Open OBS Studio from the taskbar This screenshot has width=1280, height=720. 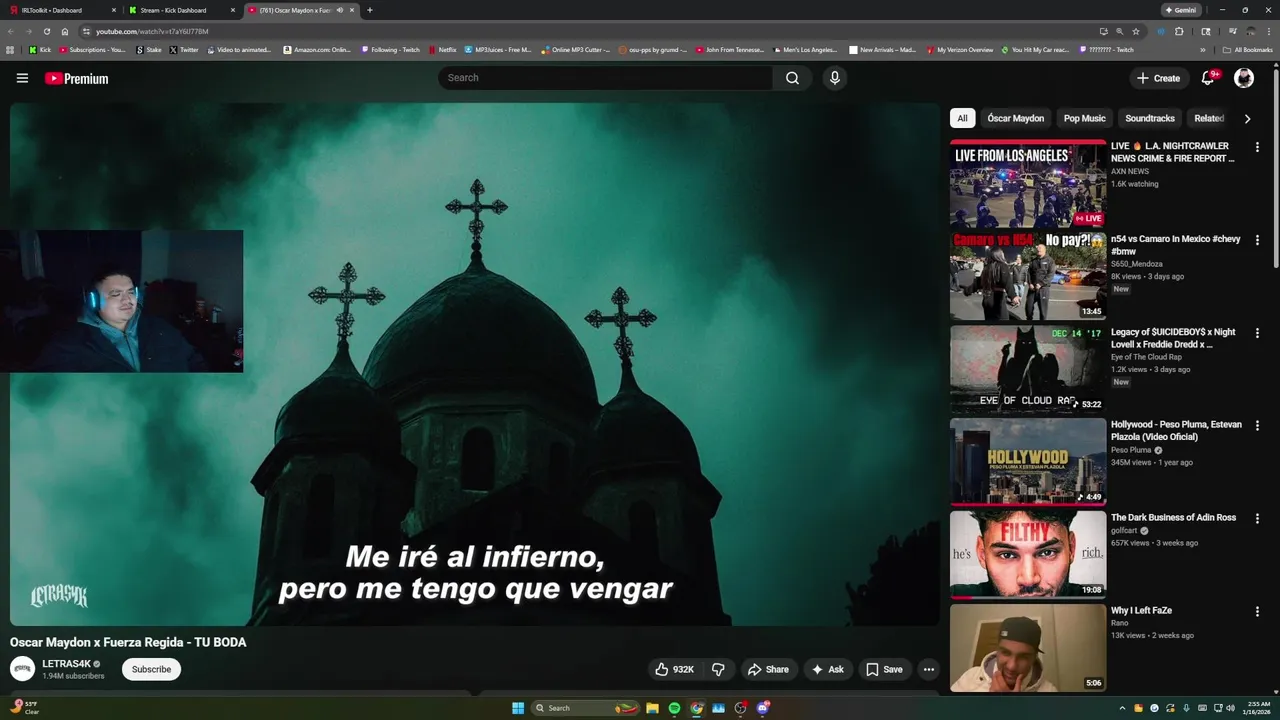741,708
